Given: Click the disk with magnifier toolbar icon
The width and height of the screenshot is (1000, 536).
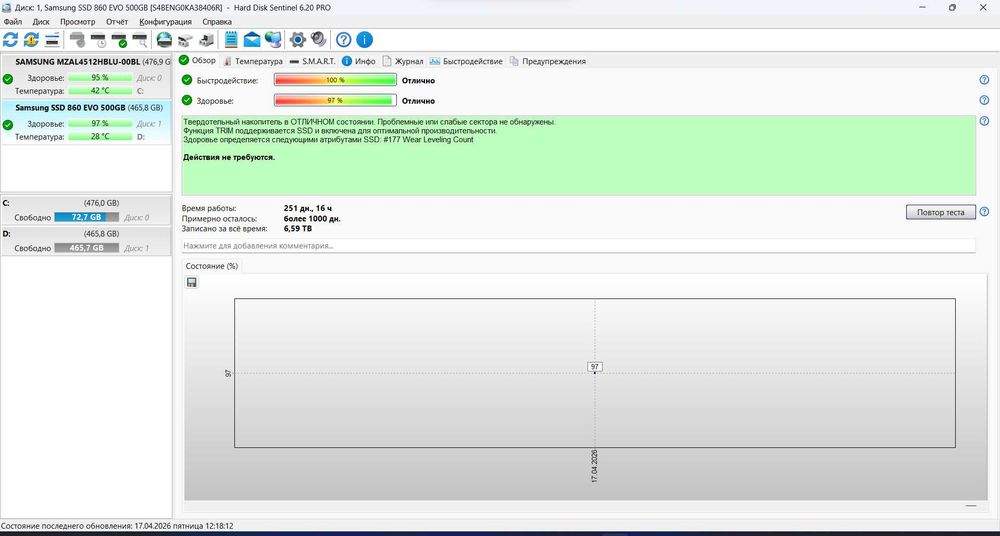Looking at the screenshot, I should (140, 40).
